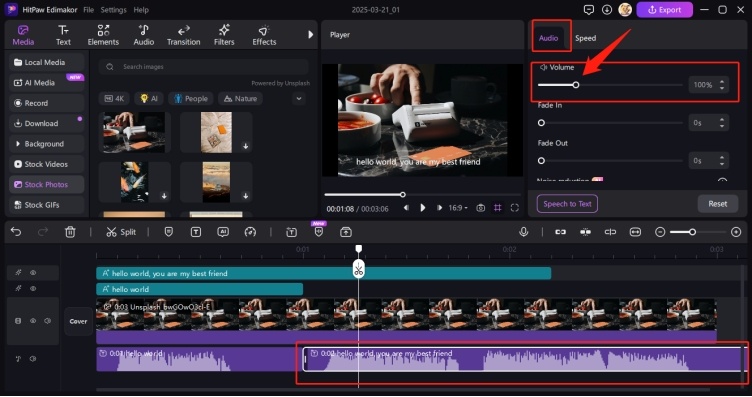This screenshot has height=397, width=752.
Task: Expand the Background category
Action: click(x=47, y=144)
